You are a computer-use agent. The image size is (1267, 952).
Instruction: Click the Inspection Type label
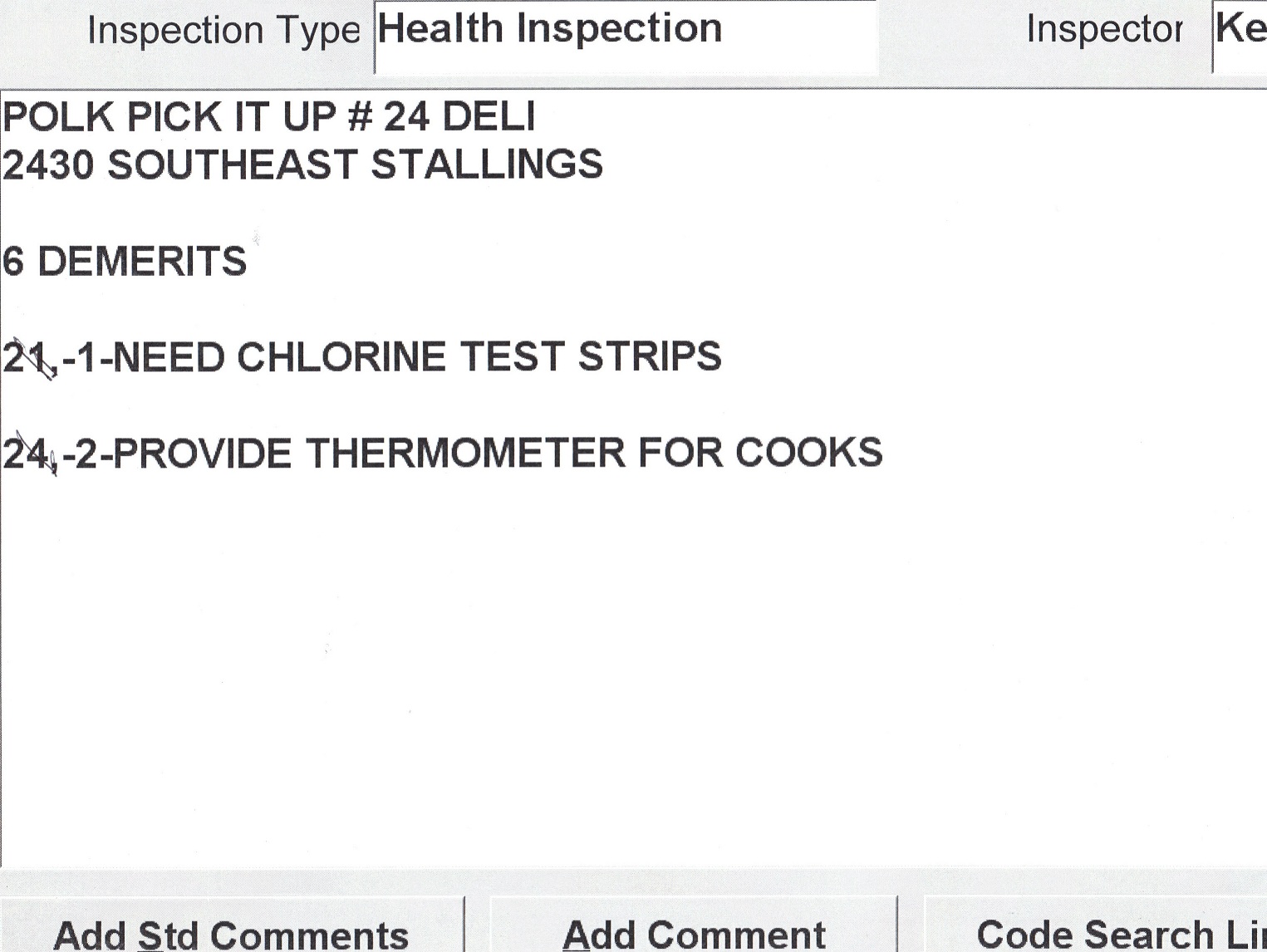pos(223,32)
